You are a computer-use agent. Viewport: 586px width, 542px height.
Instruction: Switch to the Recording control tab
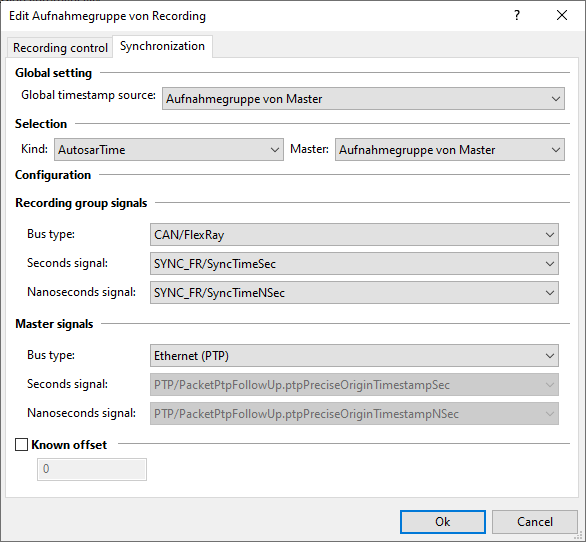(x=60, y=48)
